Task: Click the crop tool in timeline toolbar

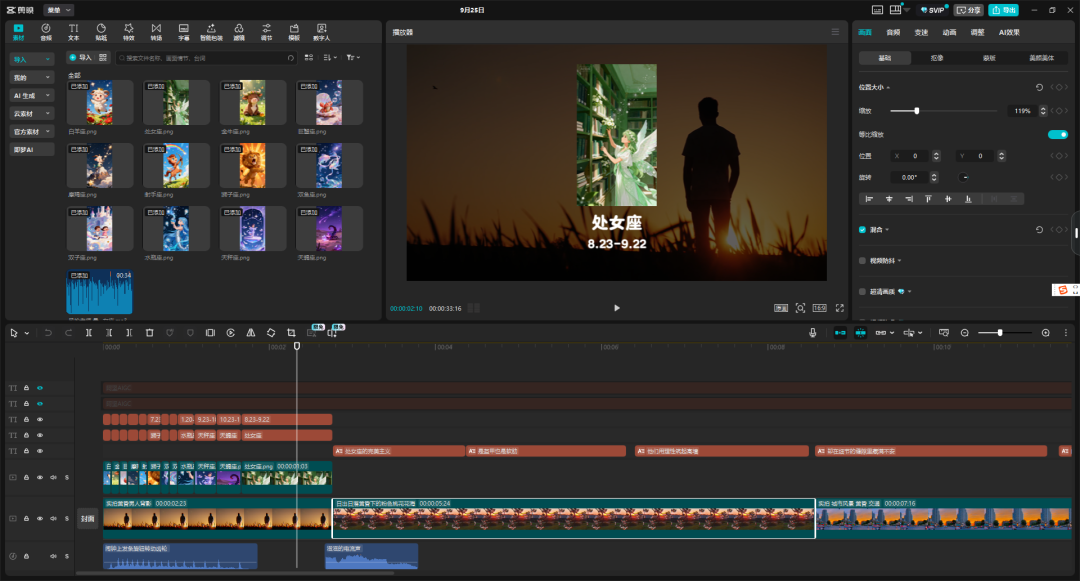Action: click(291, 332)
